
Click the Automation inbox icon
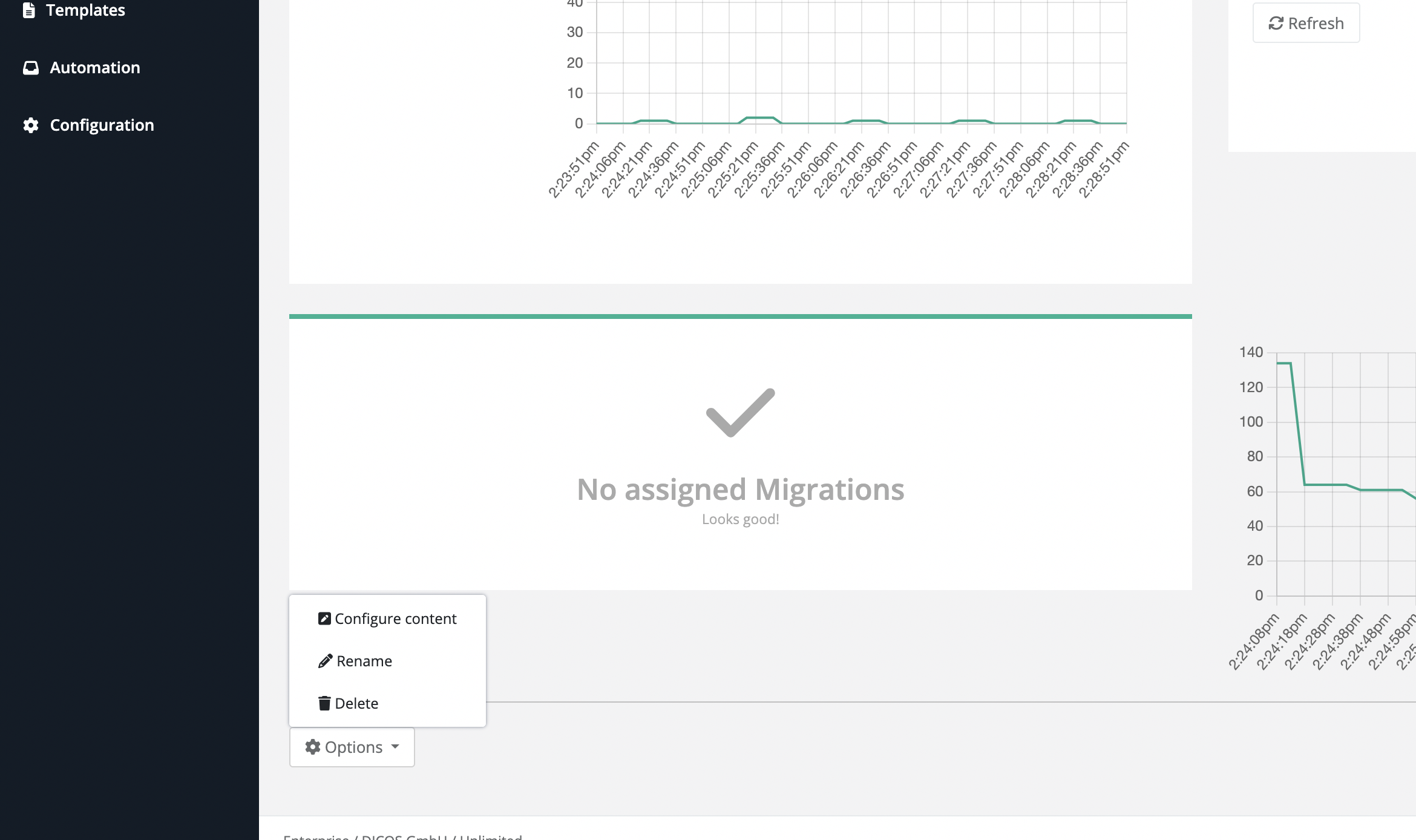pyautogui.click(x=31, y=67)
